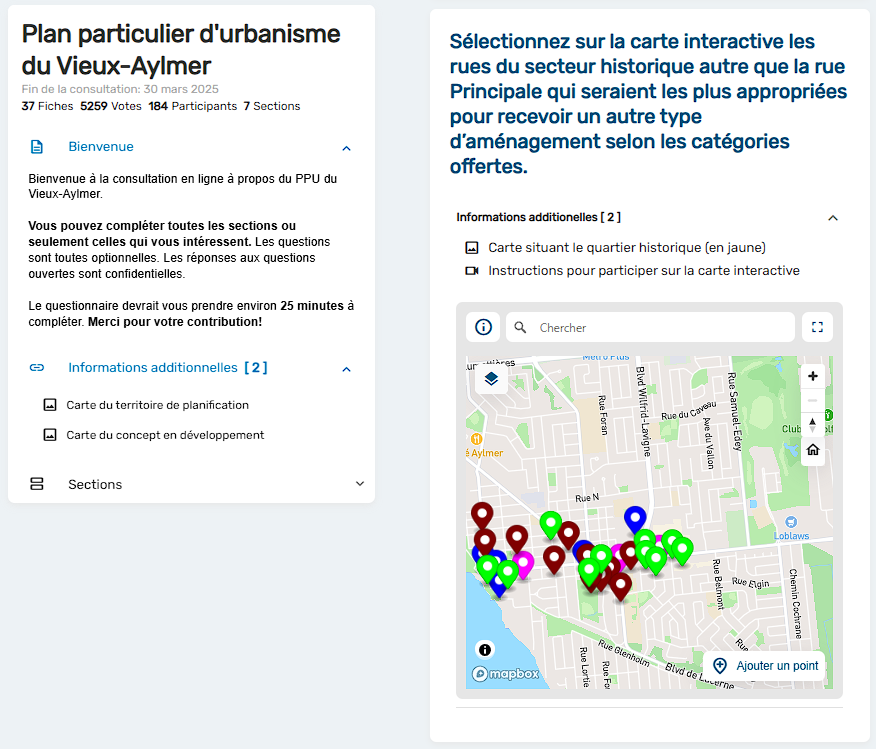Viewport: 876px width, 749px height.
Task: Click the '37 Fiches' count text
Action: point(47,106)
